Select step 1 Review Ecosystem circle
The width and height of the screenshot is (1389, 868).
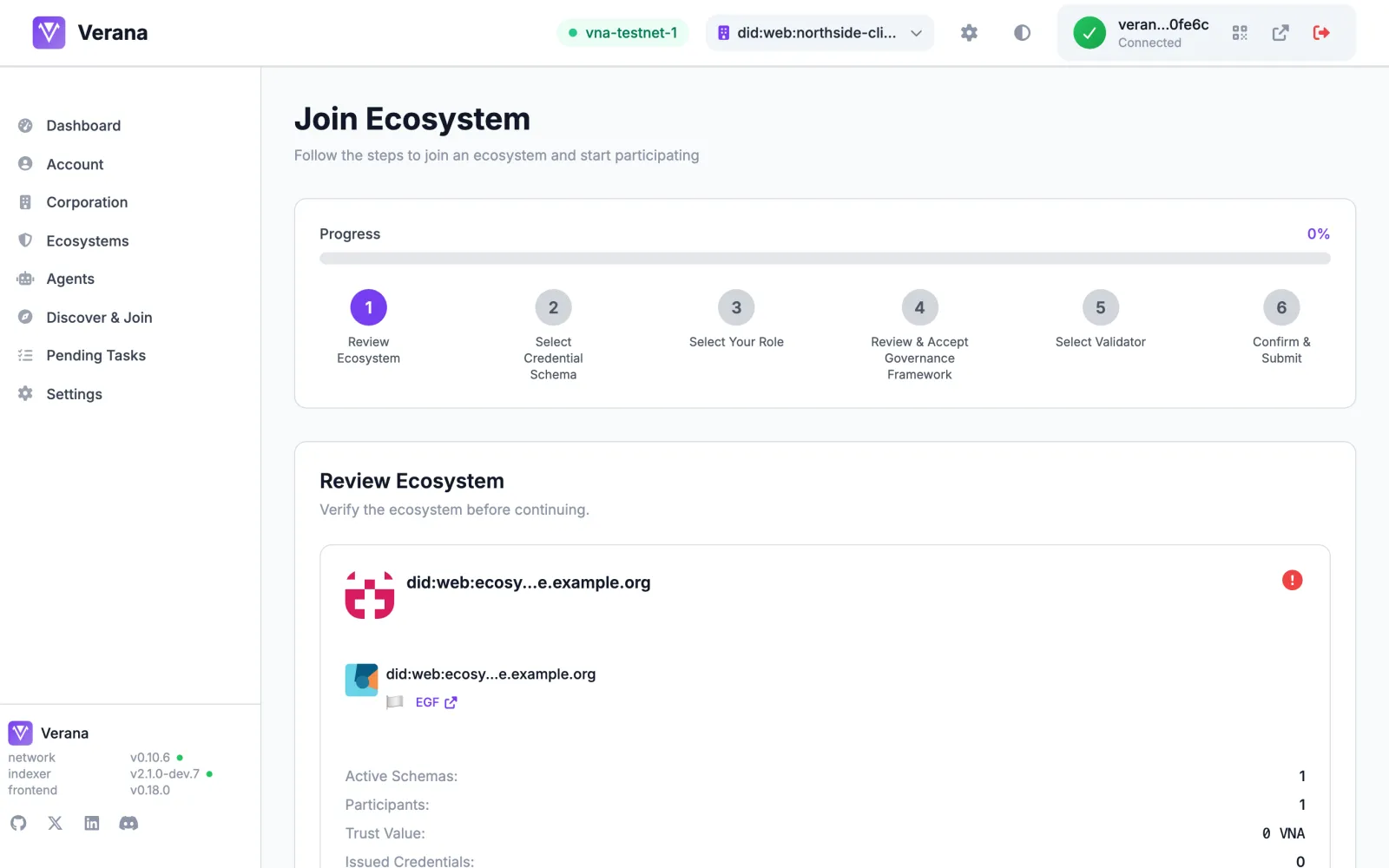369,307
